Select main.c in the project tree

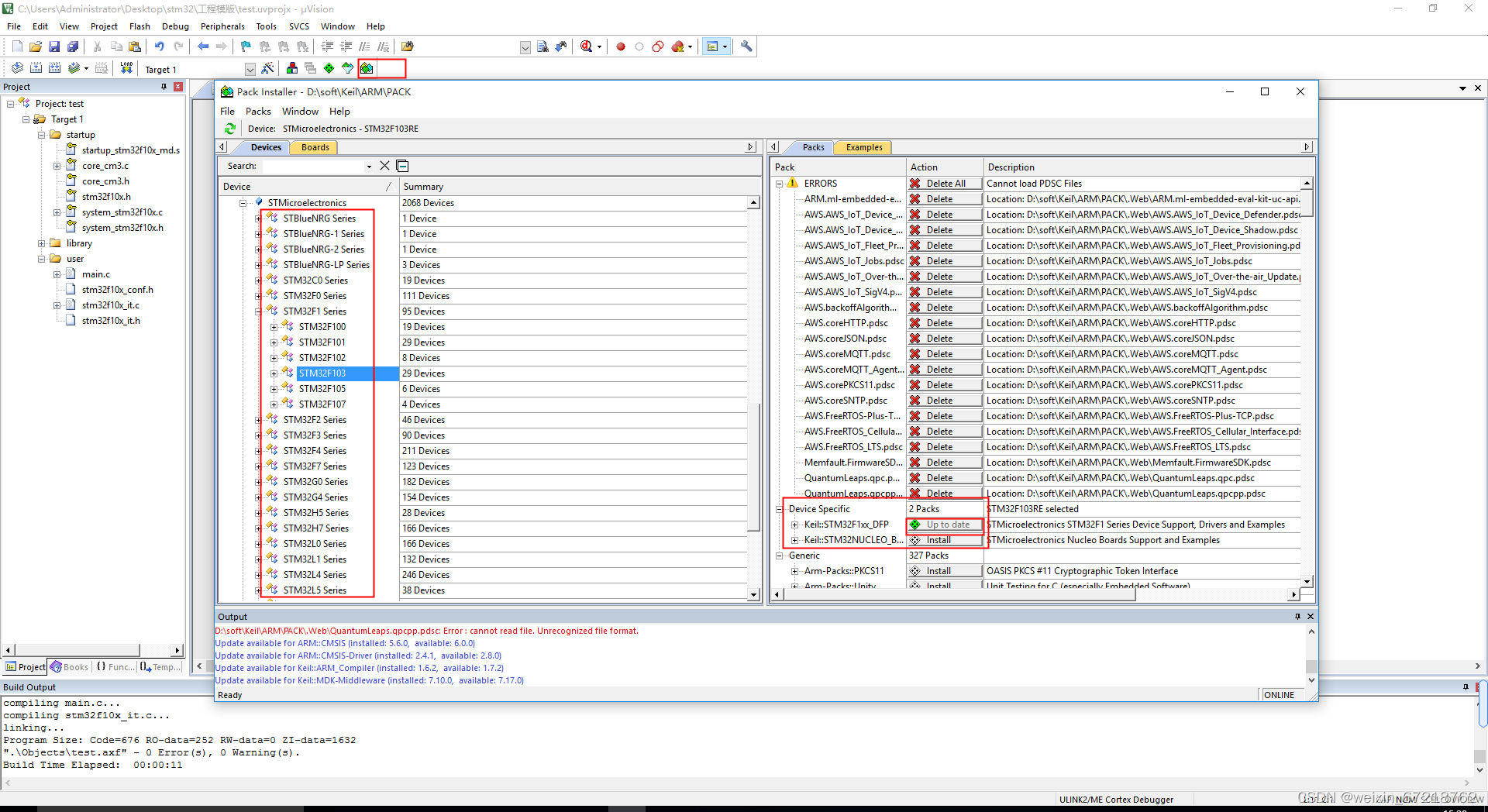[96, 274]
